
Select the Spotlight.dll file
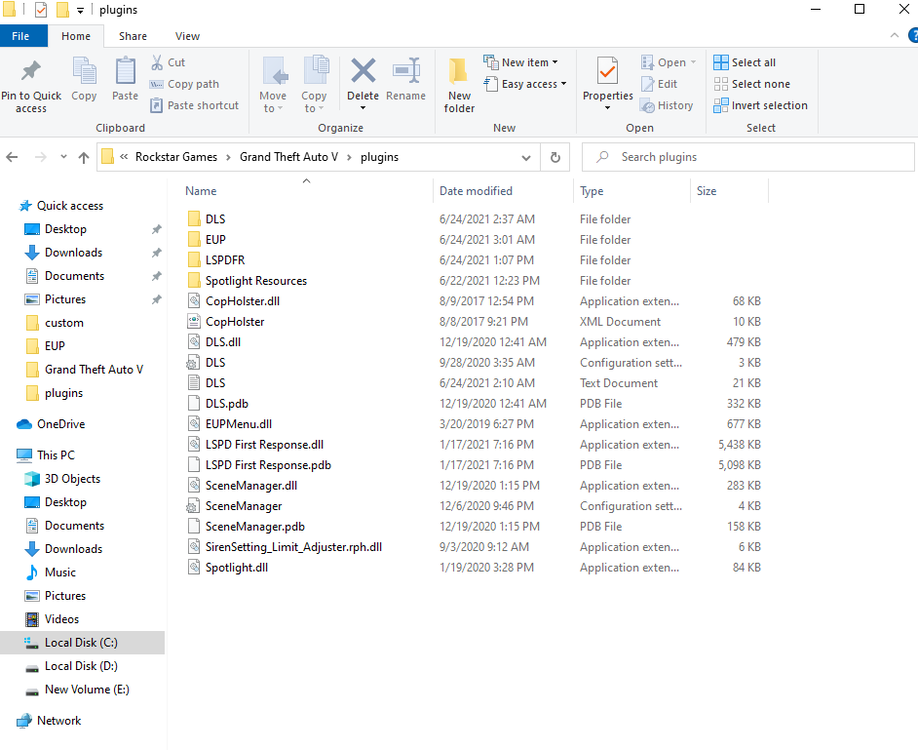[237, 567]
